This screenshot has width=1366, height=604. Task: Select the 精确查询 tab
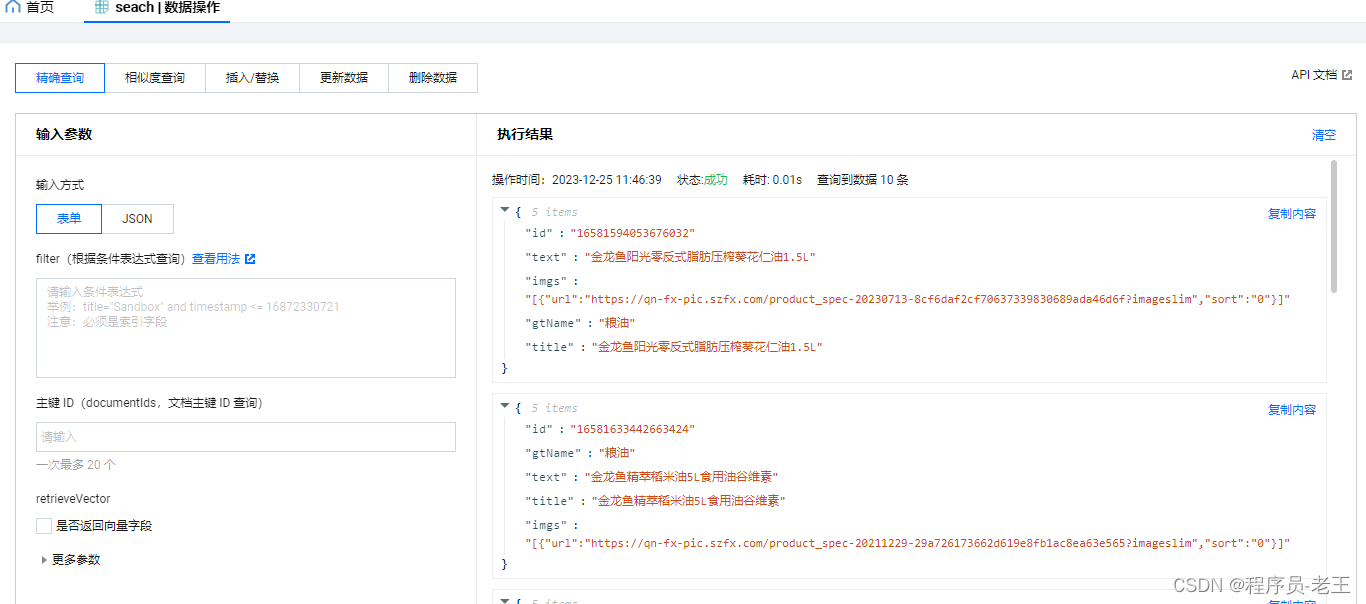(x=60, y=78)
